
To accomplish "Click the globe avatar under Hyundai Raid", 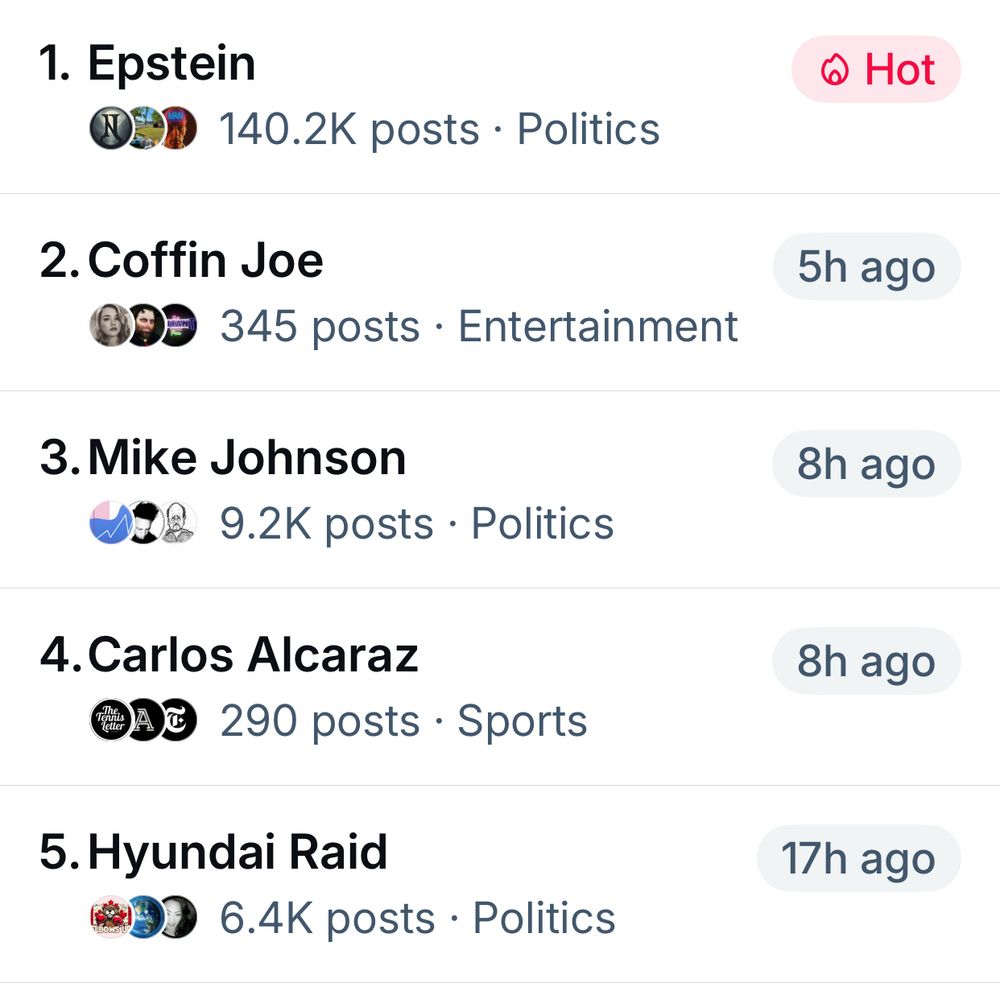I will [144, 917].
